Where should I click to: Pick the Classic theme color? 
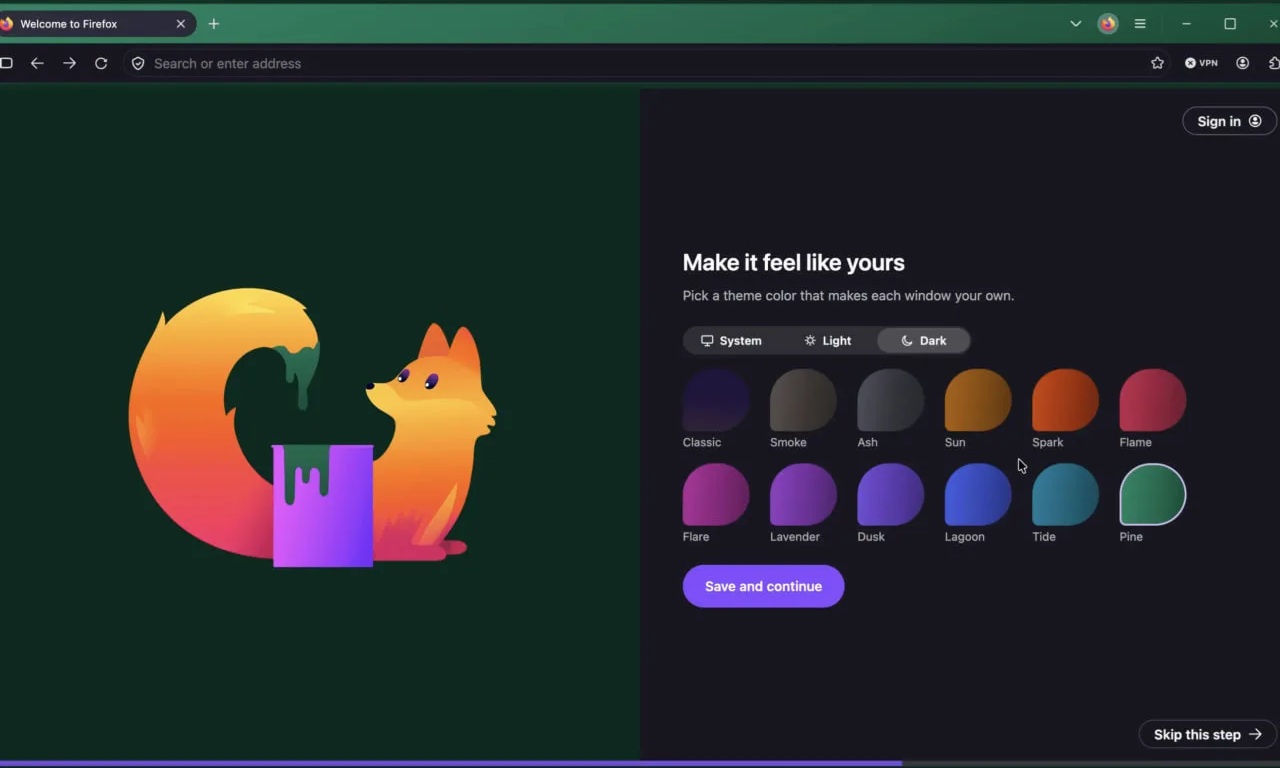(x=716, y=401)
